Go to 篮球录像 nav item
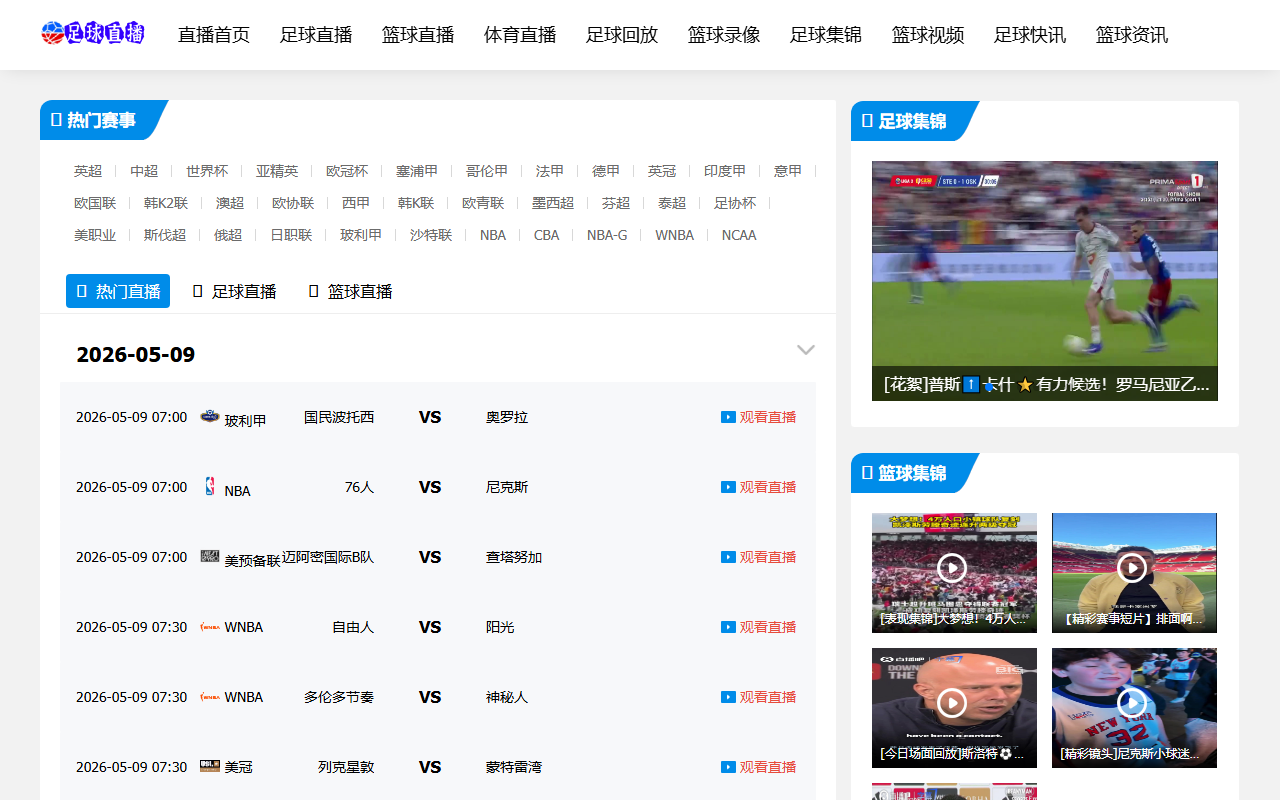This screenshot has height=800, width=1280. click(724, 35)
